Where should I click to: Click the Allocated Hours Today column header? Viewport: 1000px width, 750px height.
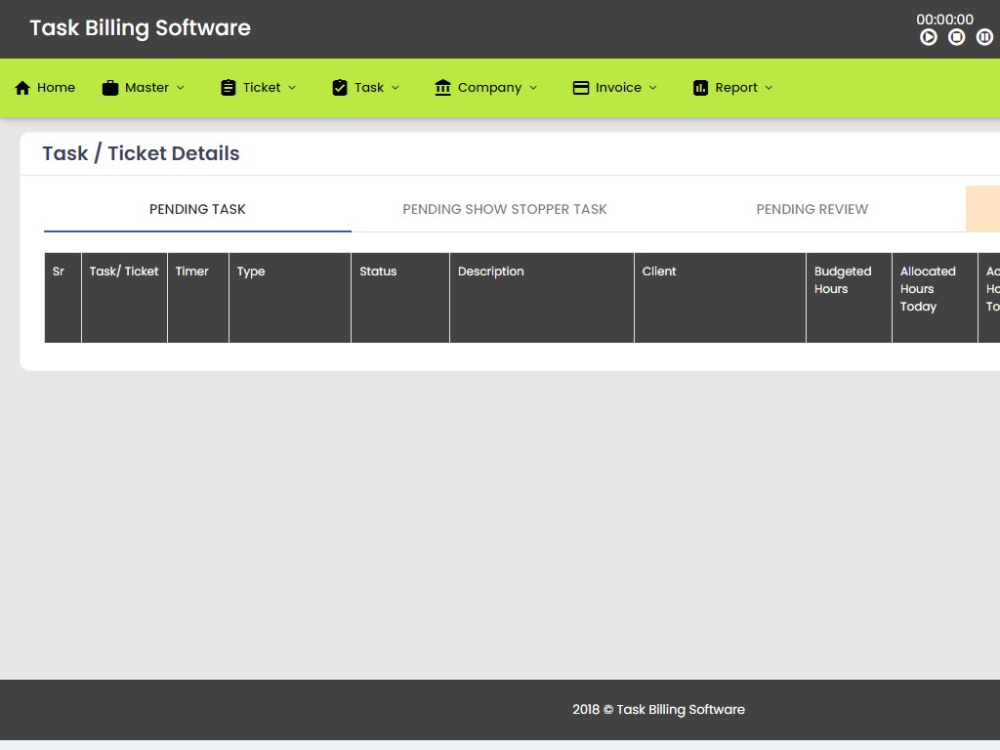pyautogui.click(x=935, y=298)
